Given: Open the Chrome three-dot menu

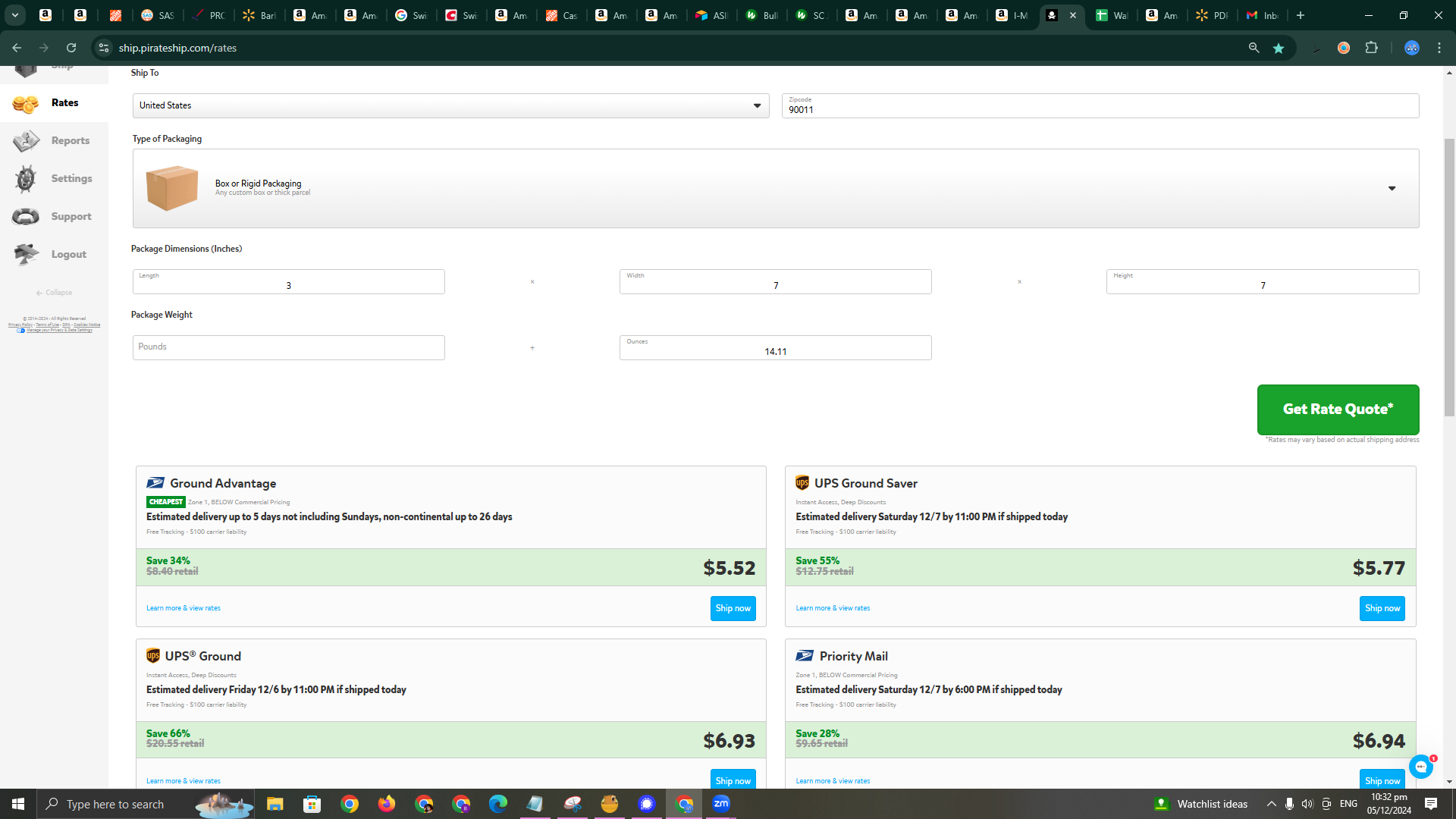Looking at the screenshot, I should pos(1439,48).
